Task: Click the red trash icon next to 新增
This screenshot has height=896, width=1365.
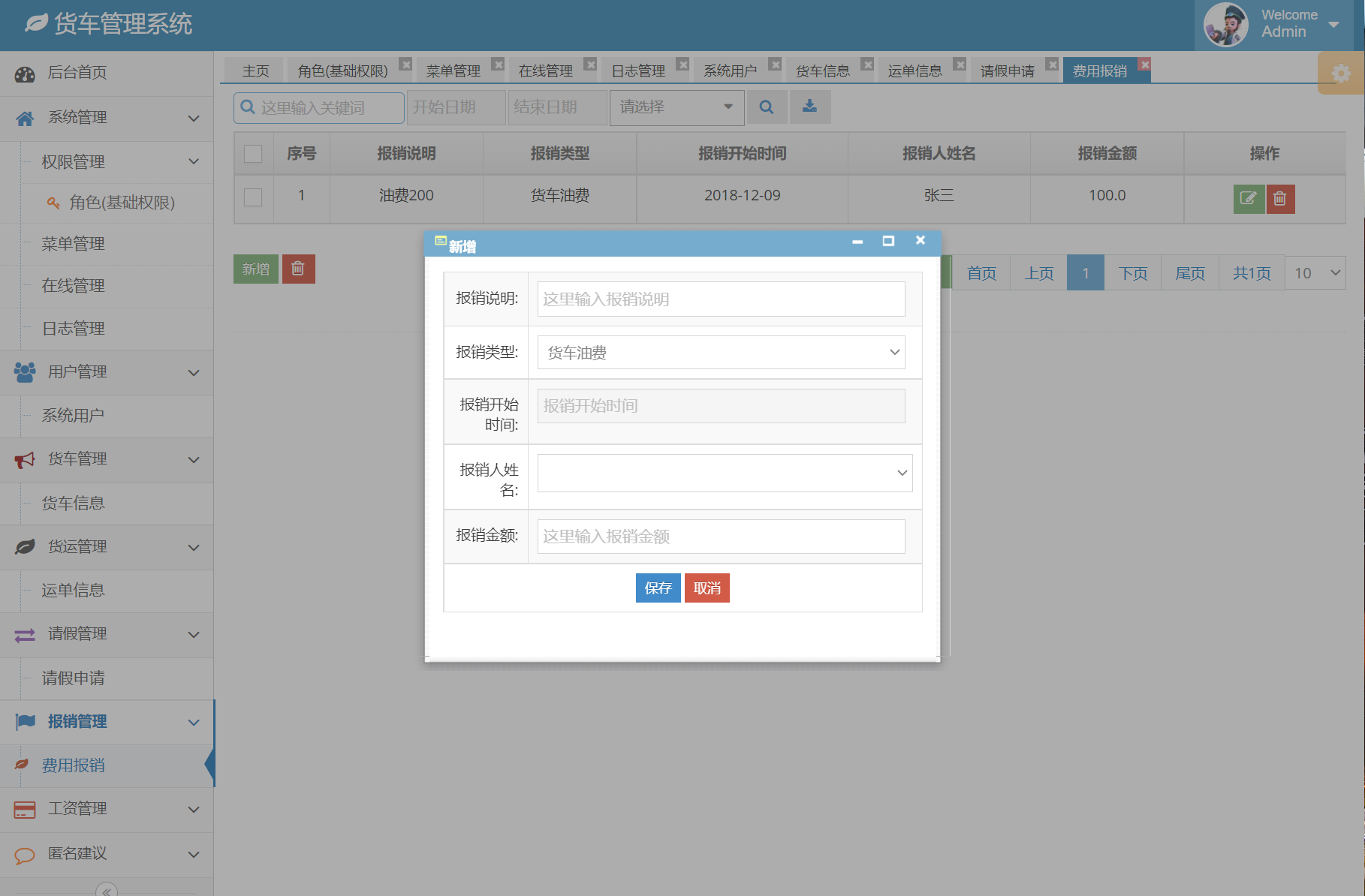Action: pyautogui.click(x=298, y=268)
